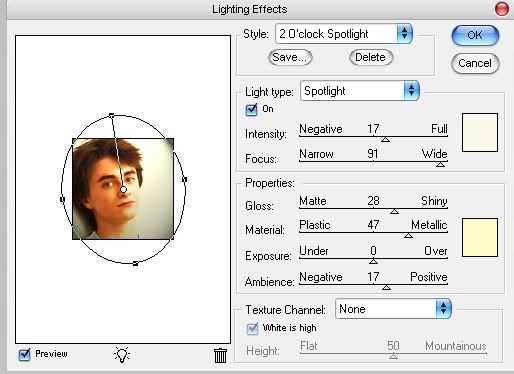Click the Save... style button
This screenshot has width=514, height=374.
coord(290,57)
